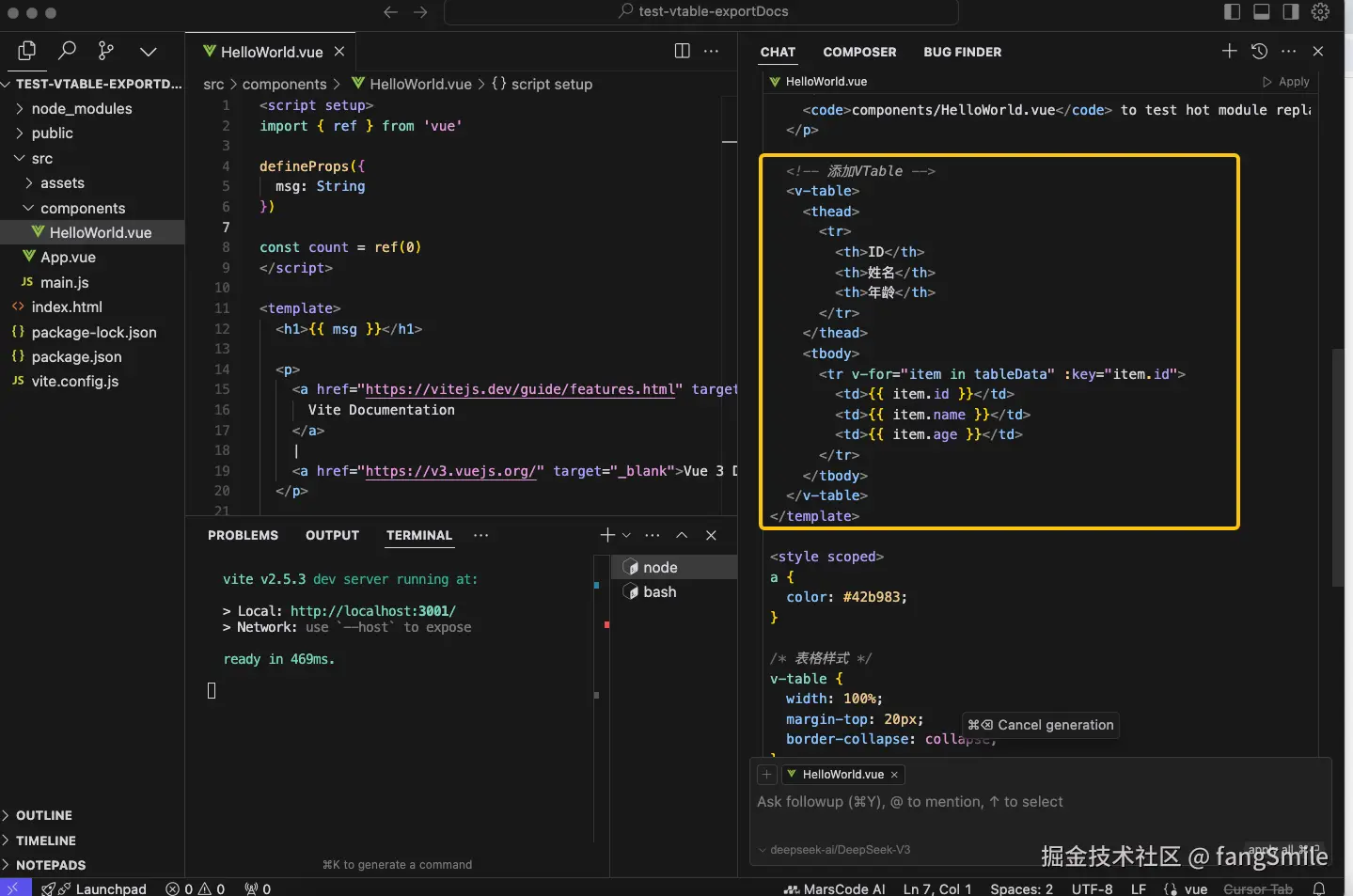Switch to the PROBLEMS panel tab

243,535
